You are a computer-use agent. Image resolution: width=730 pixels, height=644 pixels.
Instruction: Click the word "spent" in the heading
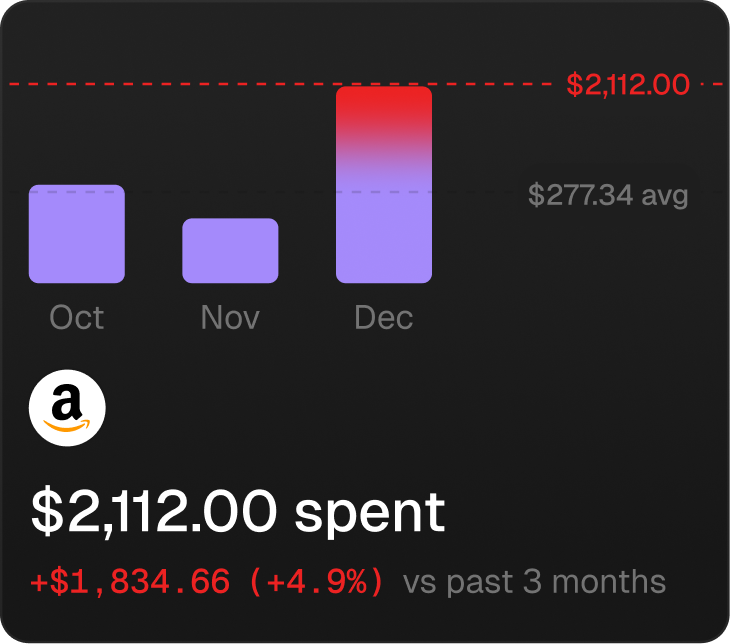[370, 512]
